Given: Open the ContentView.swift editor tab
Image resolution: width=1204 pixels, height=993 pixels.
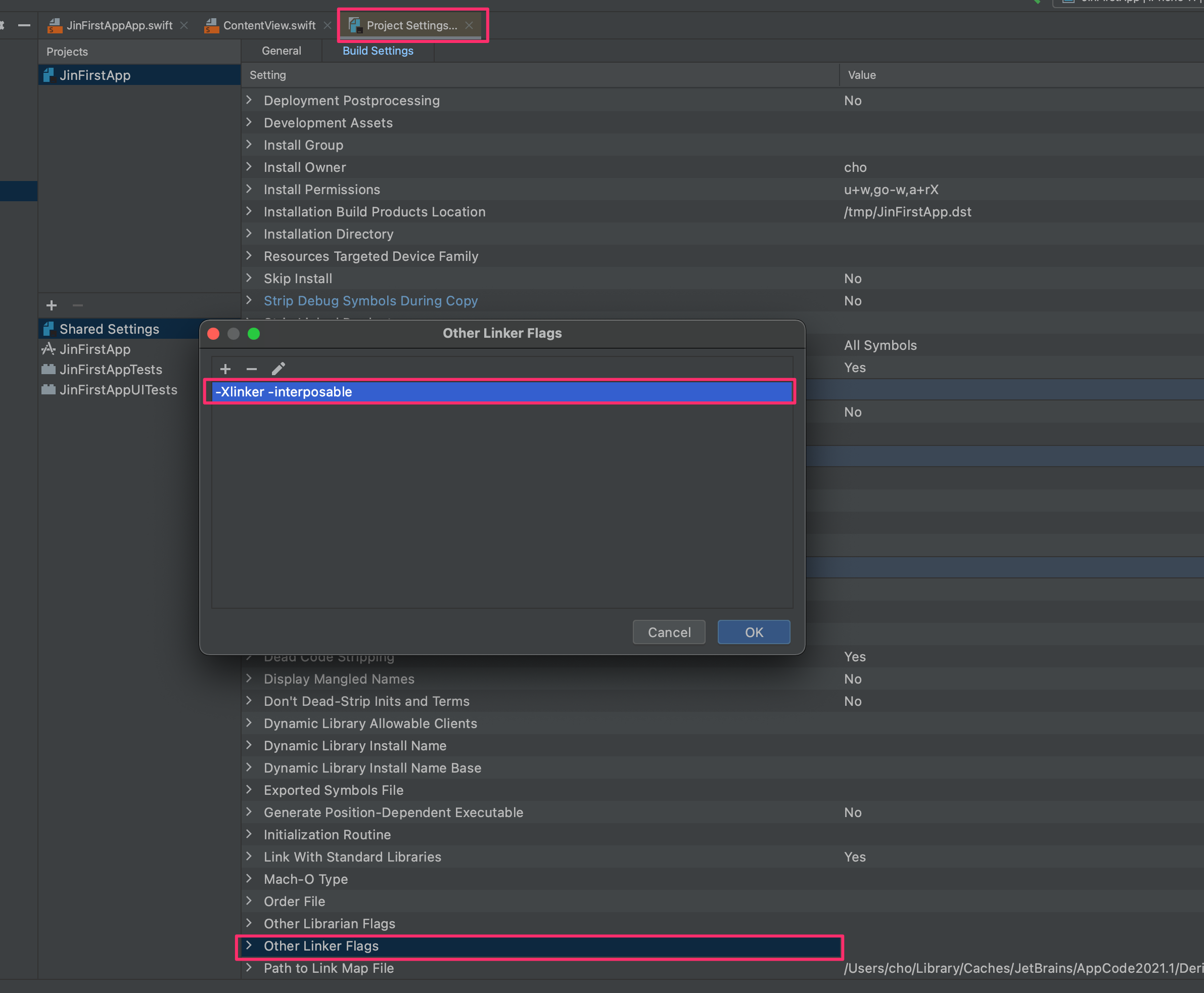Looking at the screenshot, I should tap(269, 25).
